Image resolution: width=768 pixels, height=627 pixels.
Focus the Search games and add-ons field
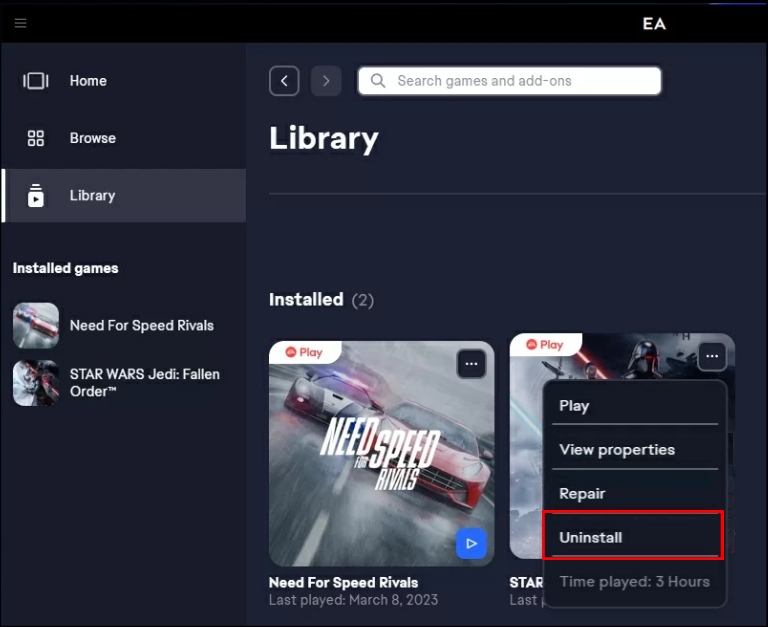[509, 81]
